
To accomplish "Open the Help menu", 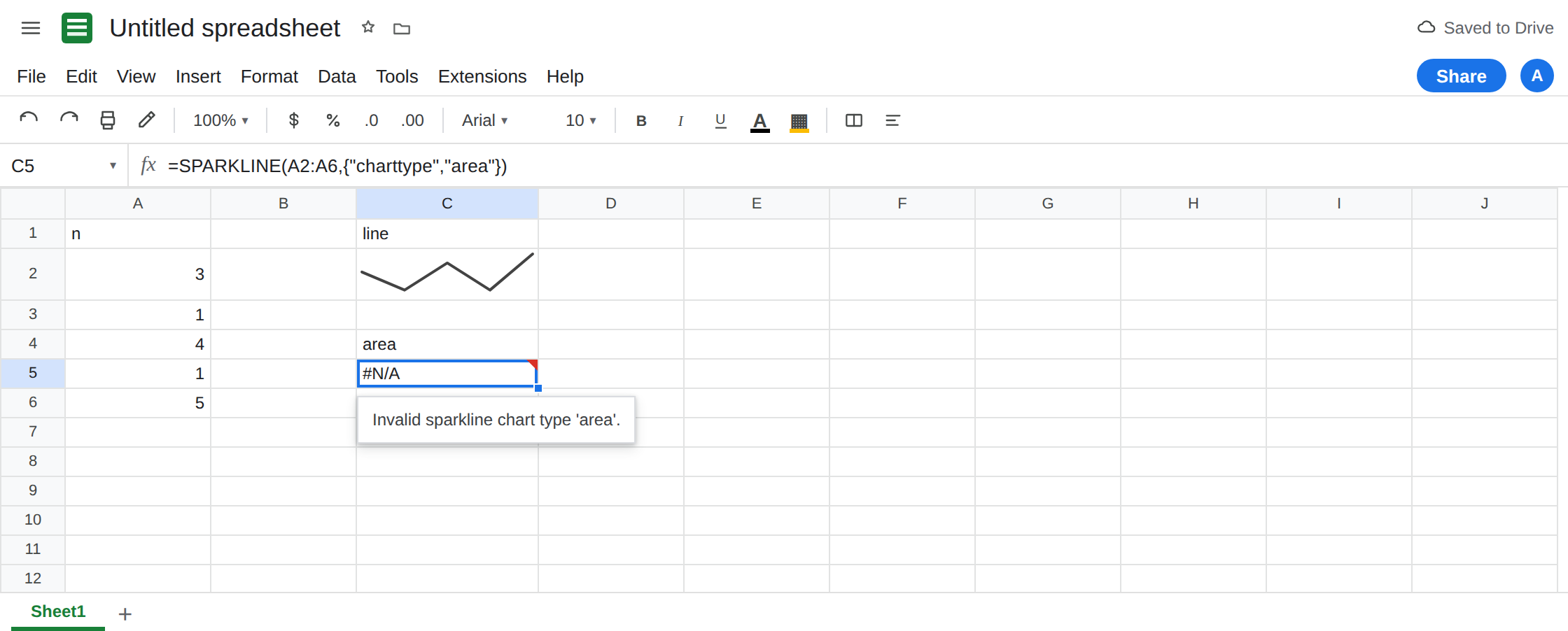I will pyautogui.click(x=565, y=76).
